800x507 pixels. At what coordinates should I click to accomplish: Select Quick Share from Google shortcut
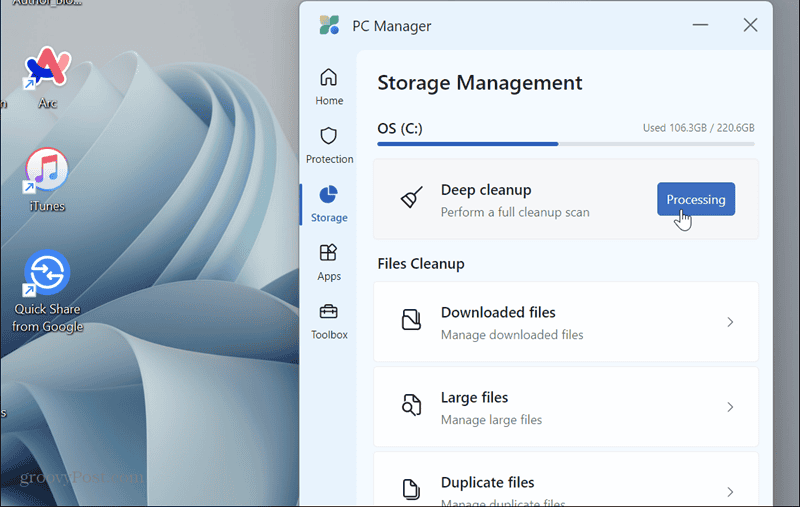click(x=47, y=291)
